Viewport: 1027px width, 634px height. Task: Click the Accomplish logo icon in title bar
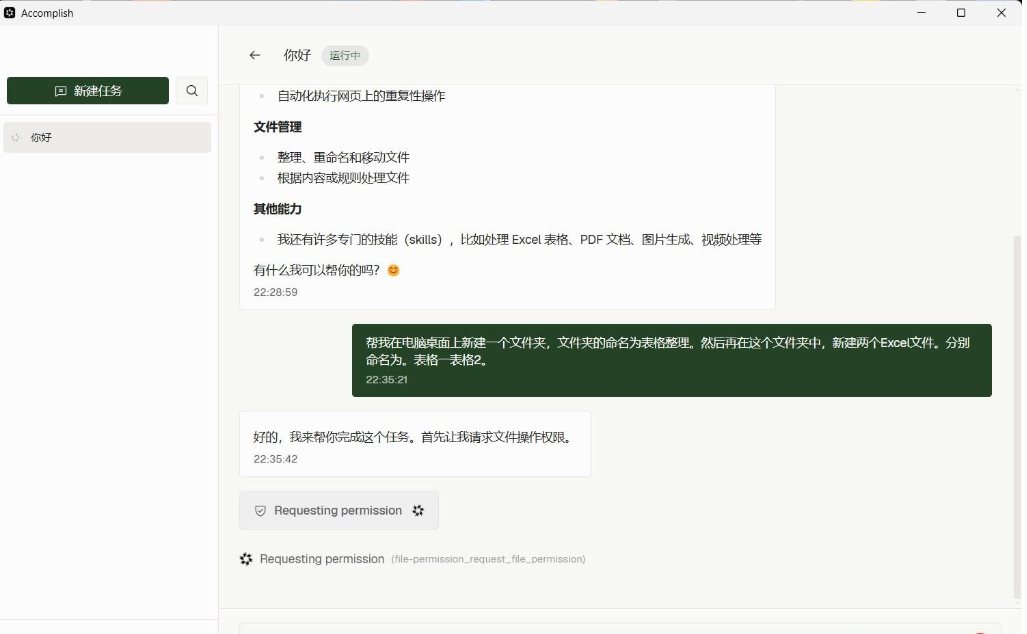[10, 12]
